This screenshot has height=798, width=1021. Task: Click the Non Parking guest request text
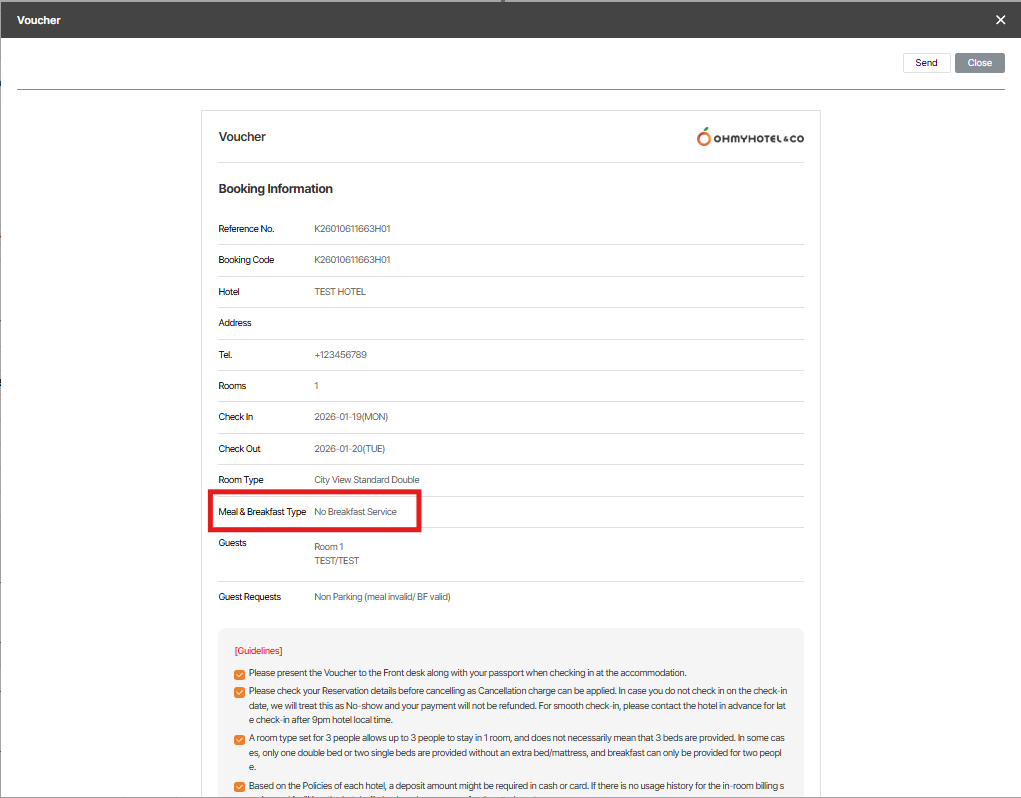point(382,597)
